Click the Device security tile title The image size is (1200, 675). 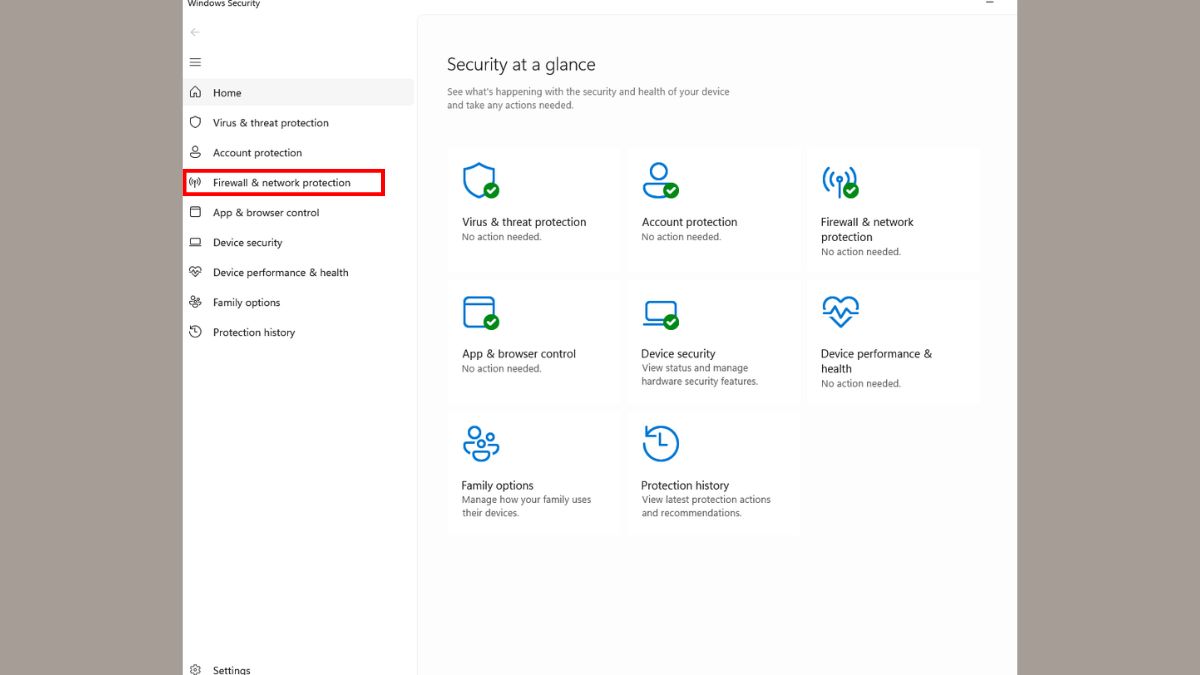tap(678, 353)
